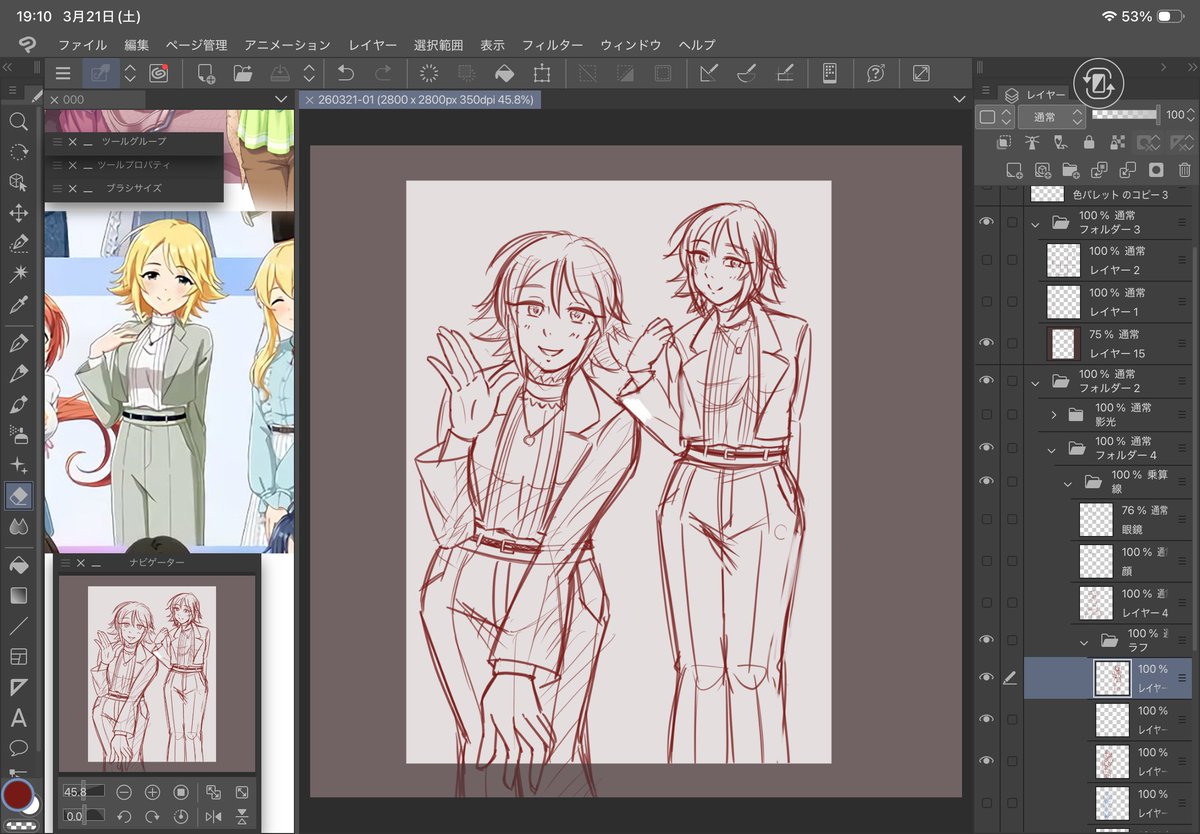
Task: Collapse フォルダー 4 with its chevron
Action: click(x=1051, y=450)
